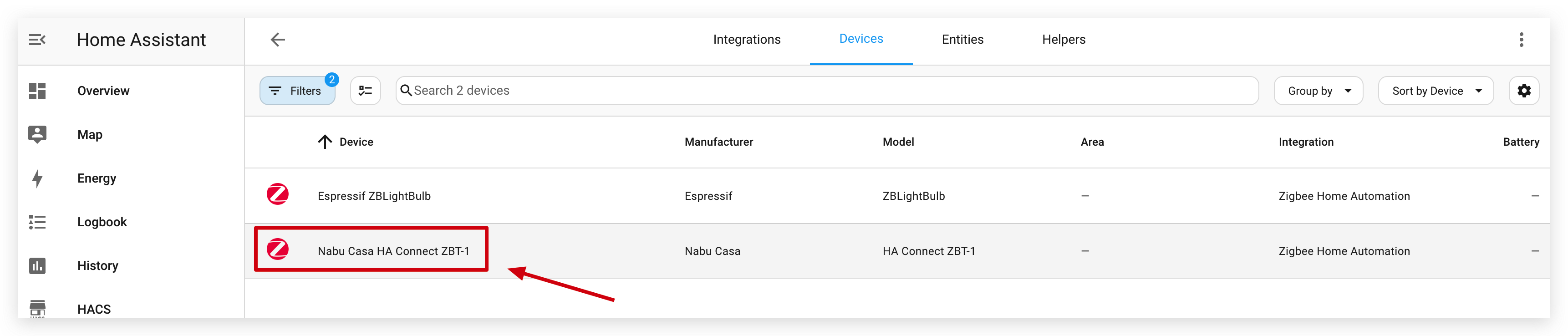Click the Home Assistant title
1568x336 pixels.
[141, 40]
